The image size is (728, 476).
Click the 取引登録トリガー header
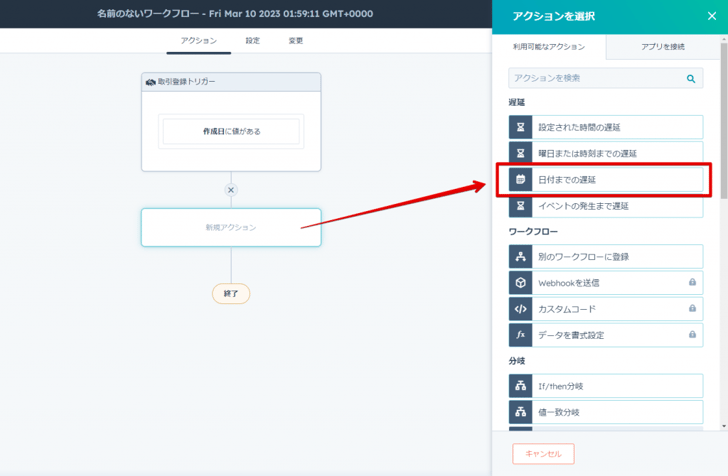tap(231, 82)
